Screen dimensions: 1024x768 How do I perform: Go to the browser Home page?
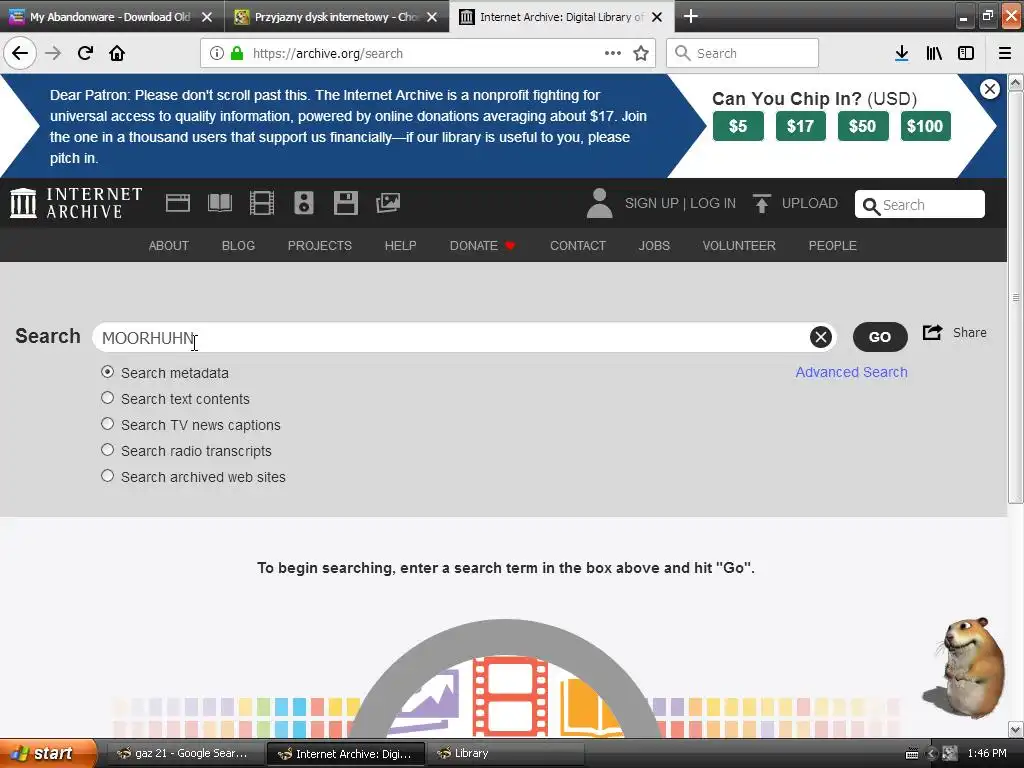pyautogui.click(x=117, y=53)
